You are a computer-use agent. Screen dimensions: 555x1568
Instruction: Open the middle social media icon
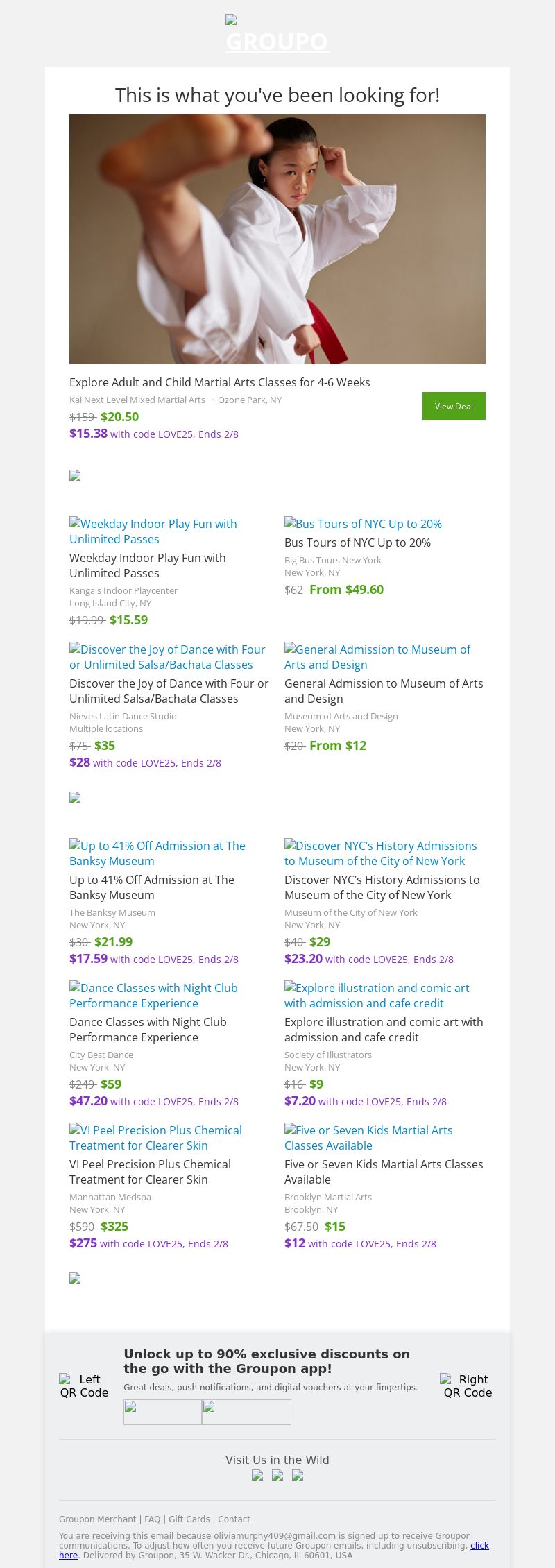pos(277,1476)
